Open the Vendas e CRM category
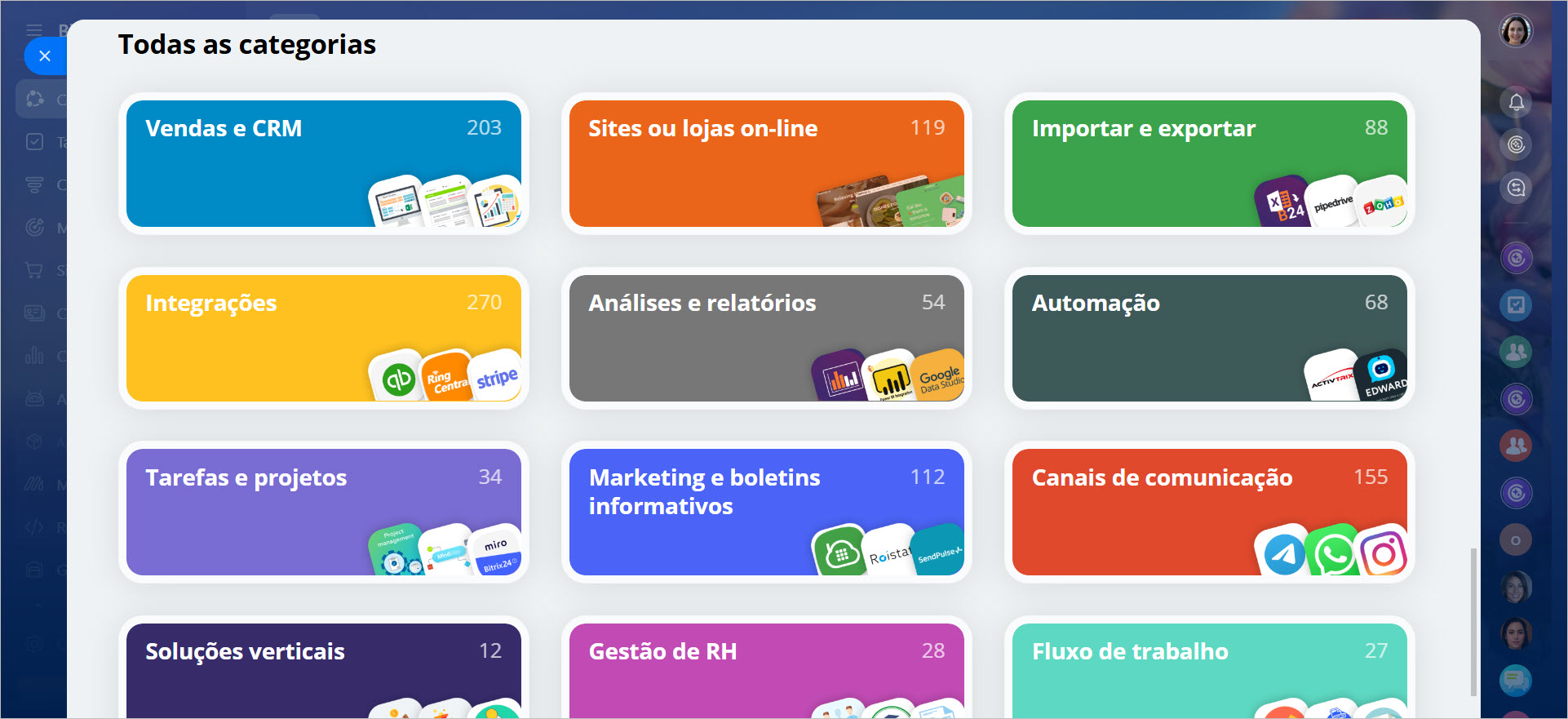Viewport: 1568px width, 719px height. click(324, 163)
